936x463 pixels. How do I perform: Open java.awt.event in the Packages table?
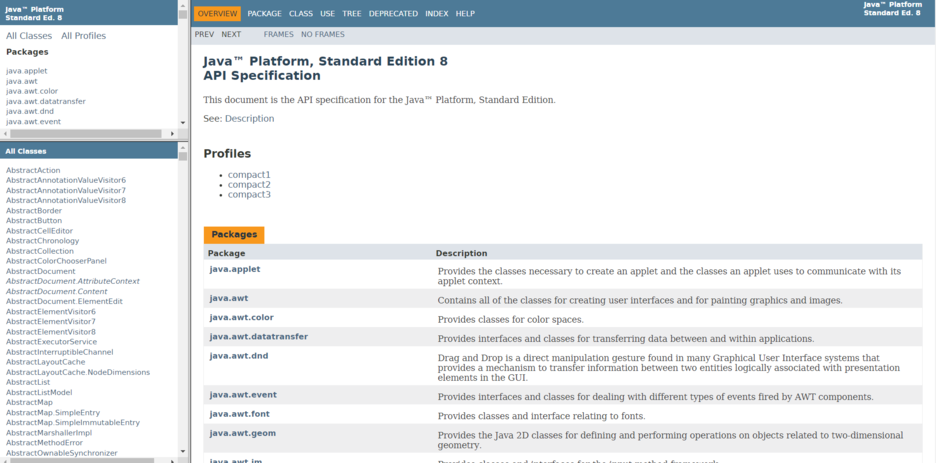point(244,395)
